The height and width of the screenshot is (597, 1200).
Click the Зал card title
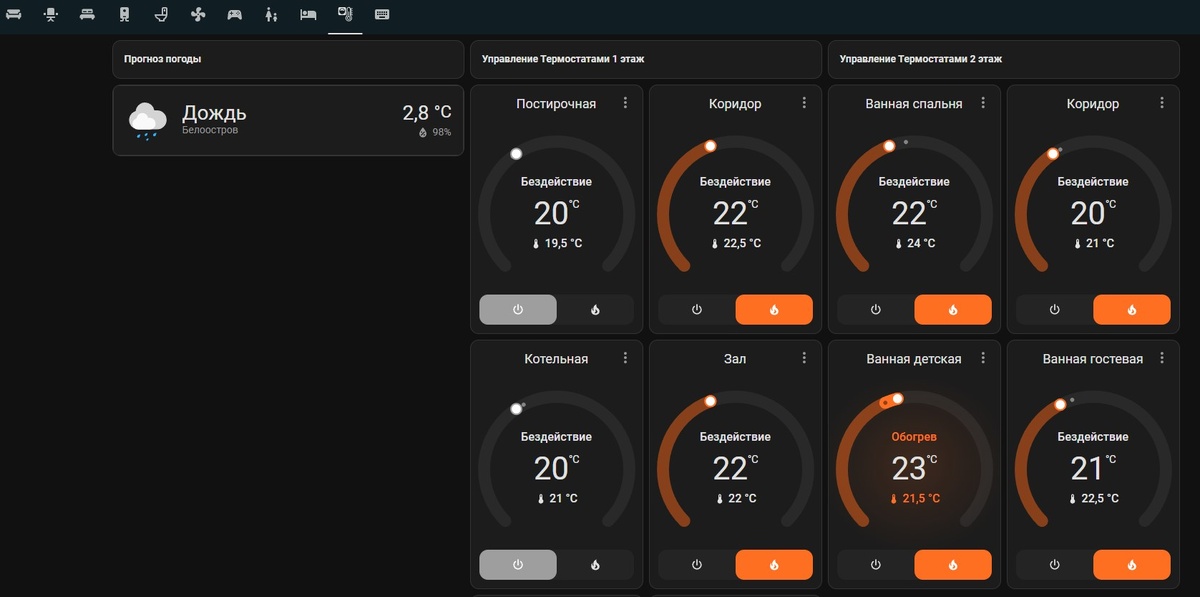click(x=735, y=359)
